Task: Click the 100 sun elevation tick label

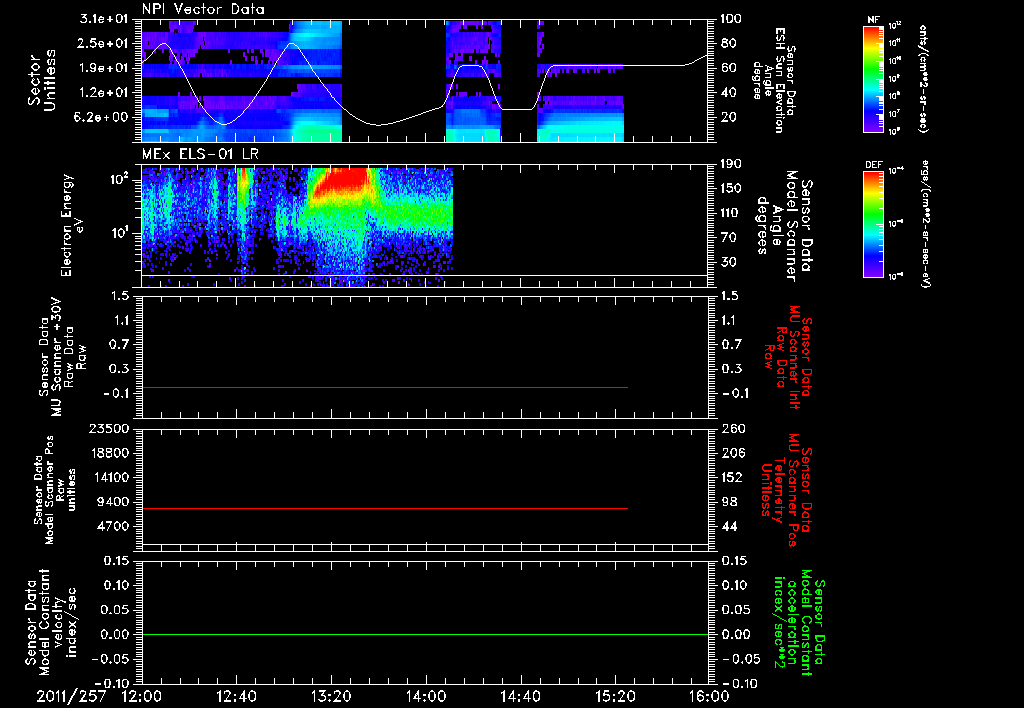Action: [733, 19]
